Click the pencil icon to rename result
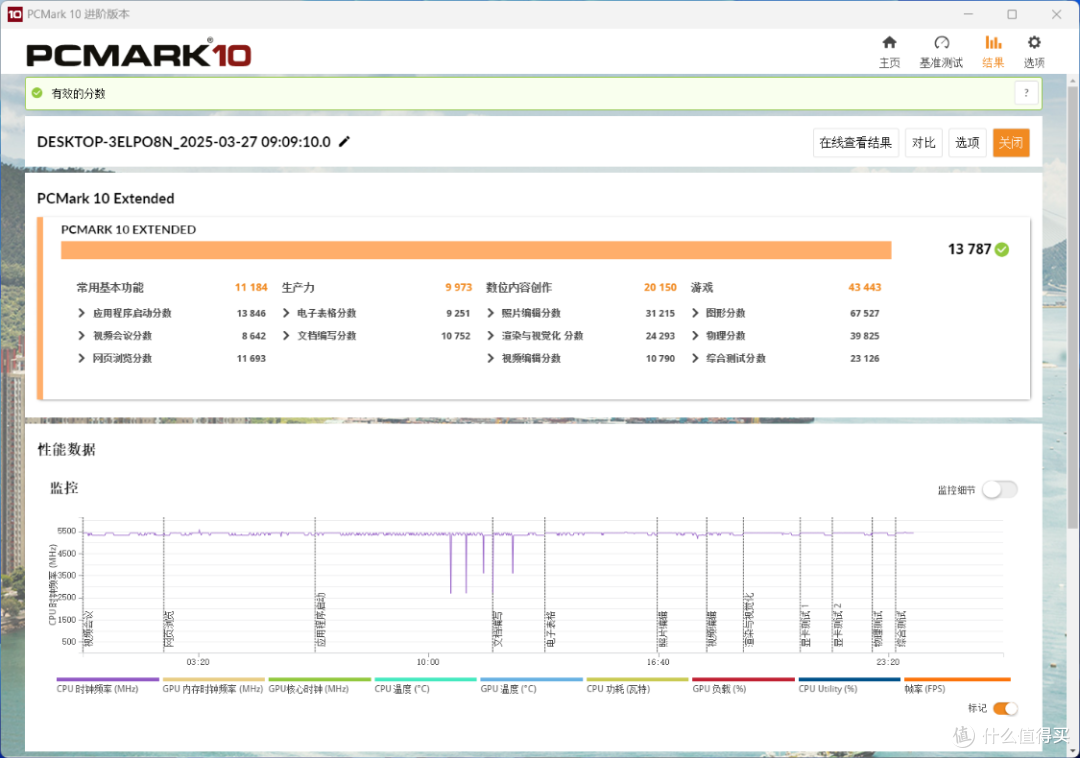Screen dimensions: 1080x758 344,141
